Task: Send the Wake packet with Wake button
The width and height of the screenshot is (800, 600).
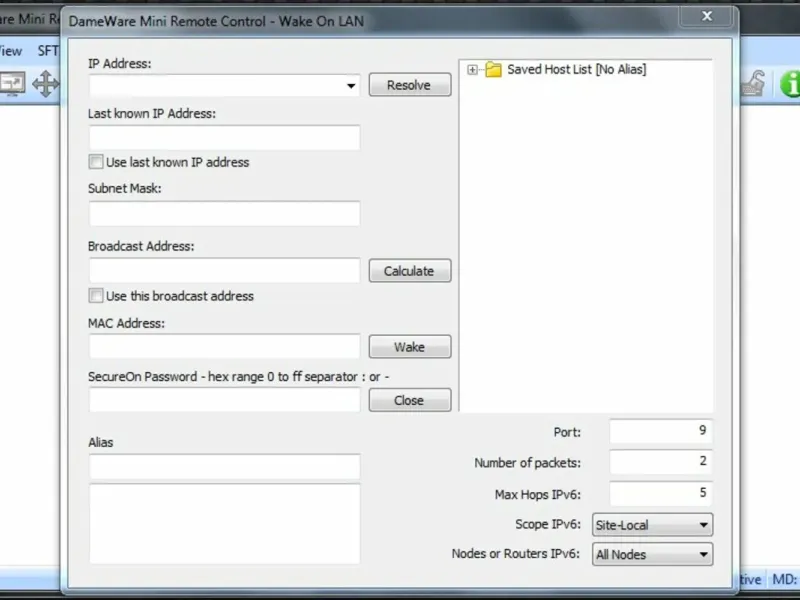Action: coord(410,346)
